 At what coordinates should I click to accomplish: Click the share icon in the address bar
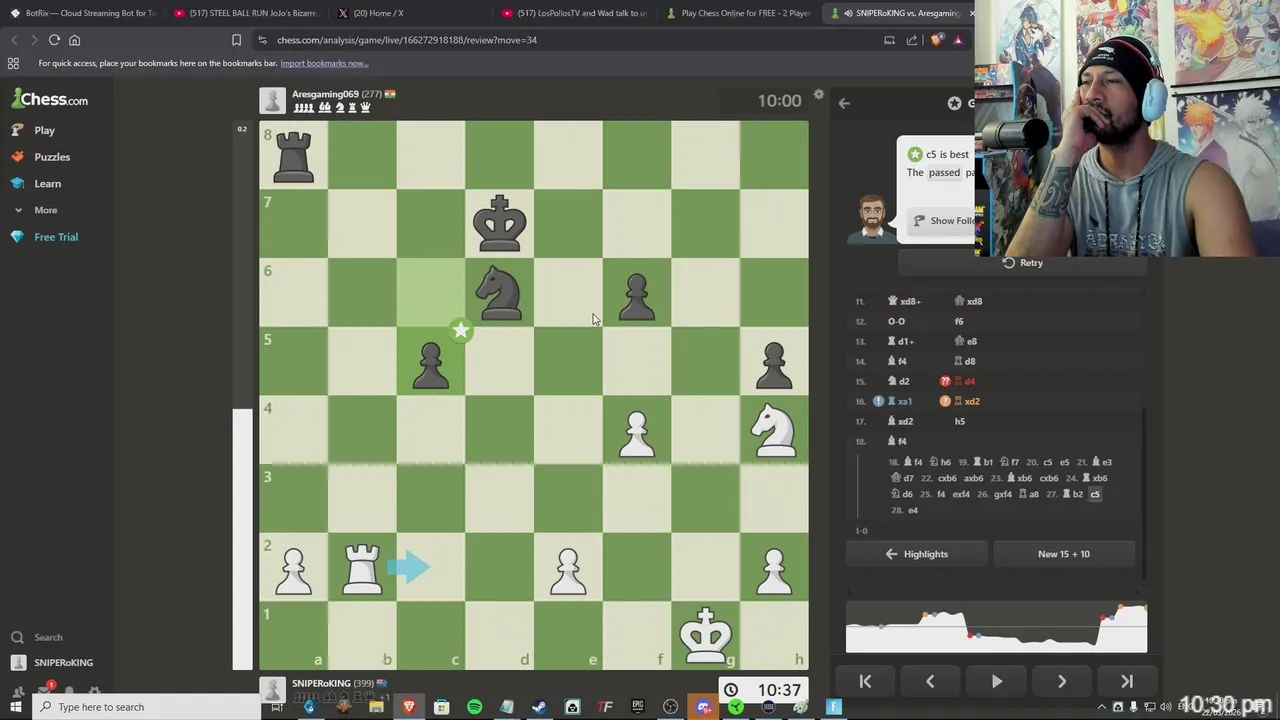click(912, 40)
